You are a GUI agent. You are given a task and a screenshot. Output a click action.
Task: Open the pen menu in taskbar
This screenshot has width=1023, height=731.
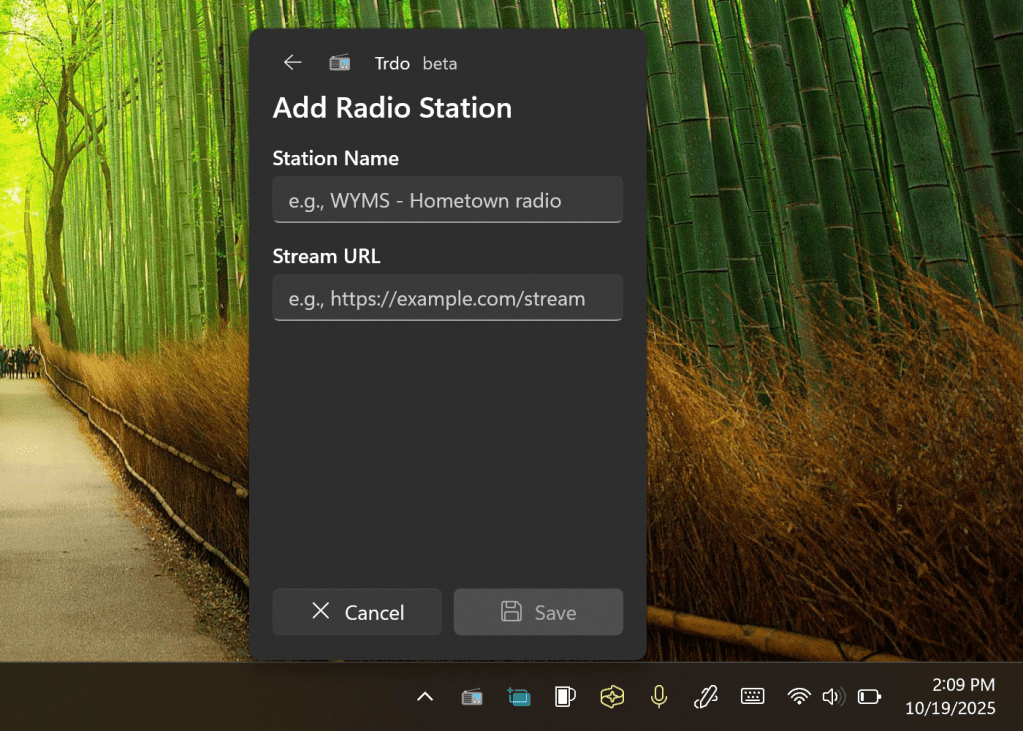click(x=705, y=697)
